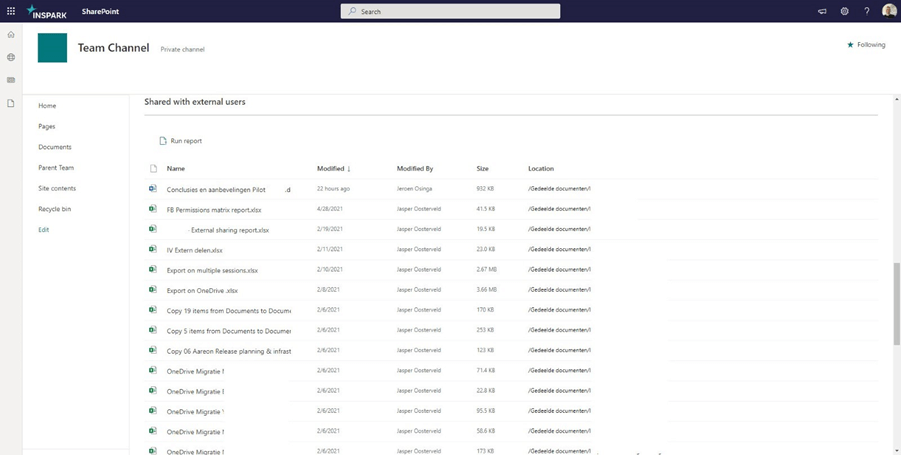Open SharePoint home link in header
Viewport: 901px width, 455px height.
point(101,11)
